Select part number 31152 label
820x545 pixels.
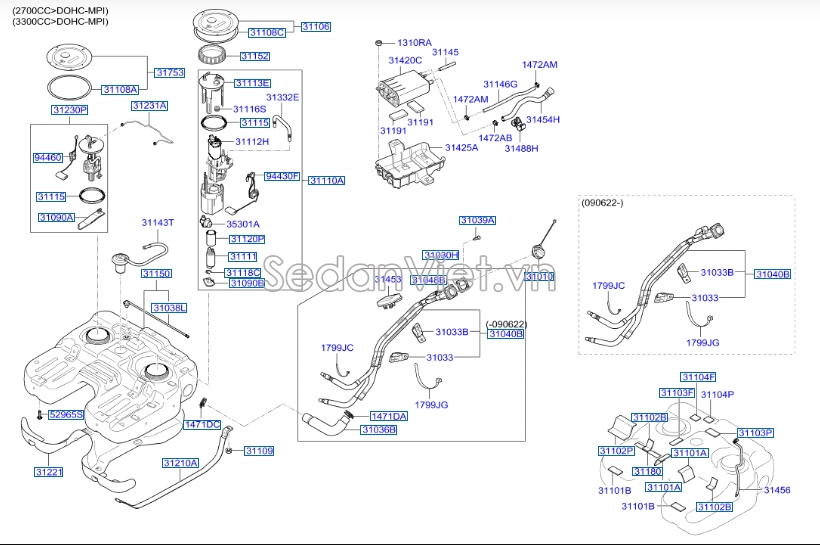pos(255,57)
